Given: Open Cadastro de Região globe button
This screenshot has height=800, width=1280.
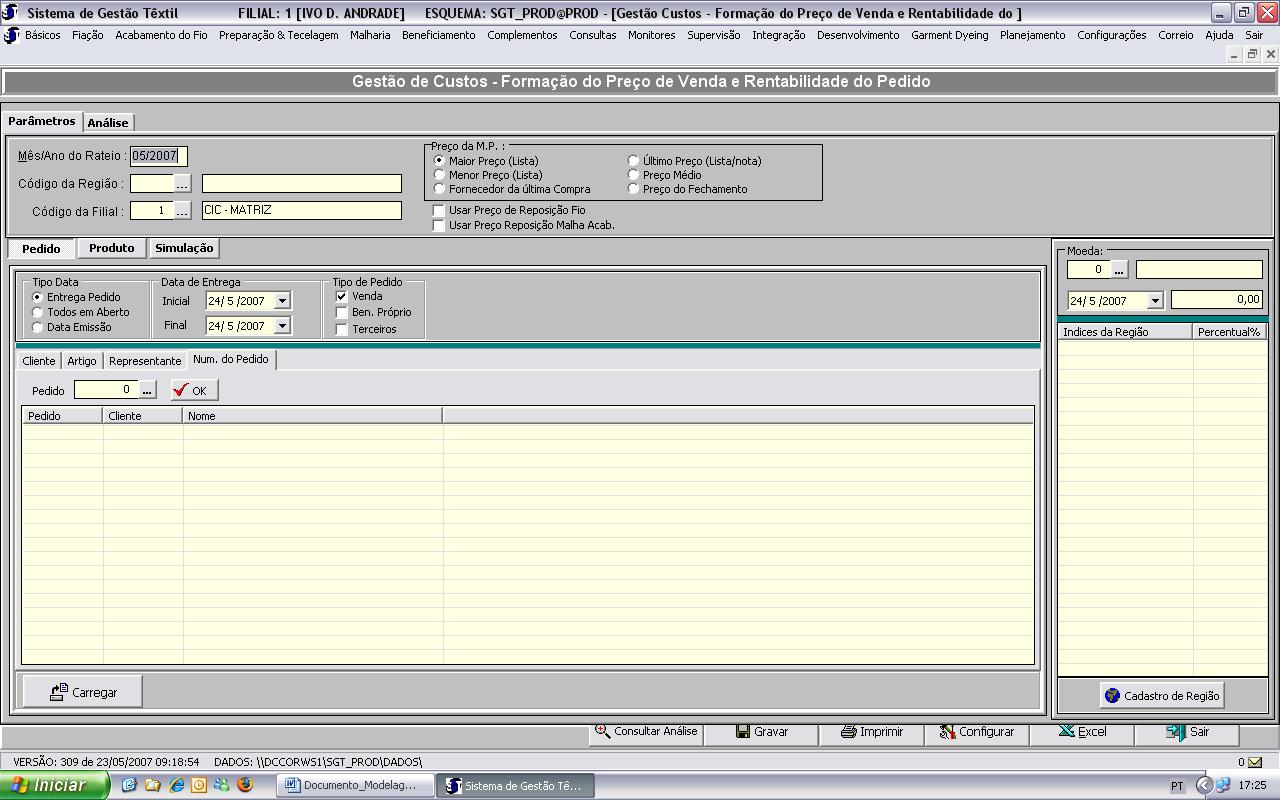Looking at the screenshot, I should tap(1112, 695).
